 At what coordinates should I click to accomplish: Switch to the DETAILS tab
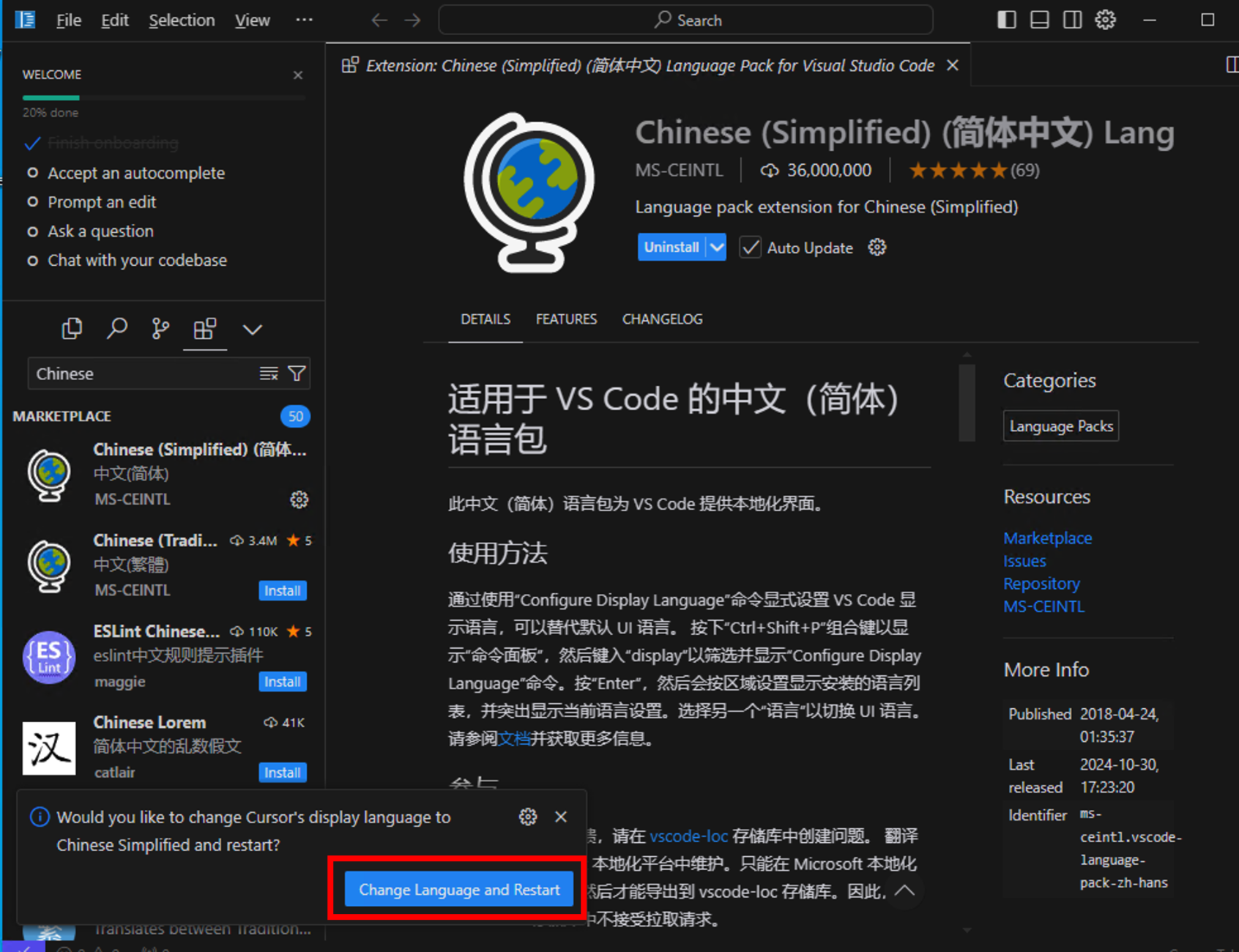(485, 319)
